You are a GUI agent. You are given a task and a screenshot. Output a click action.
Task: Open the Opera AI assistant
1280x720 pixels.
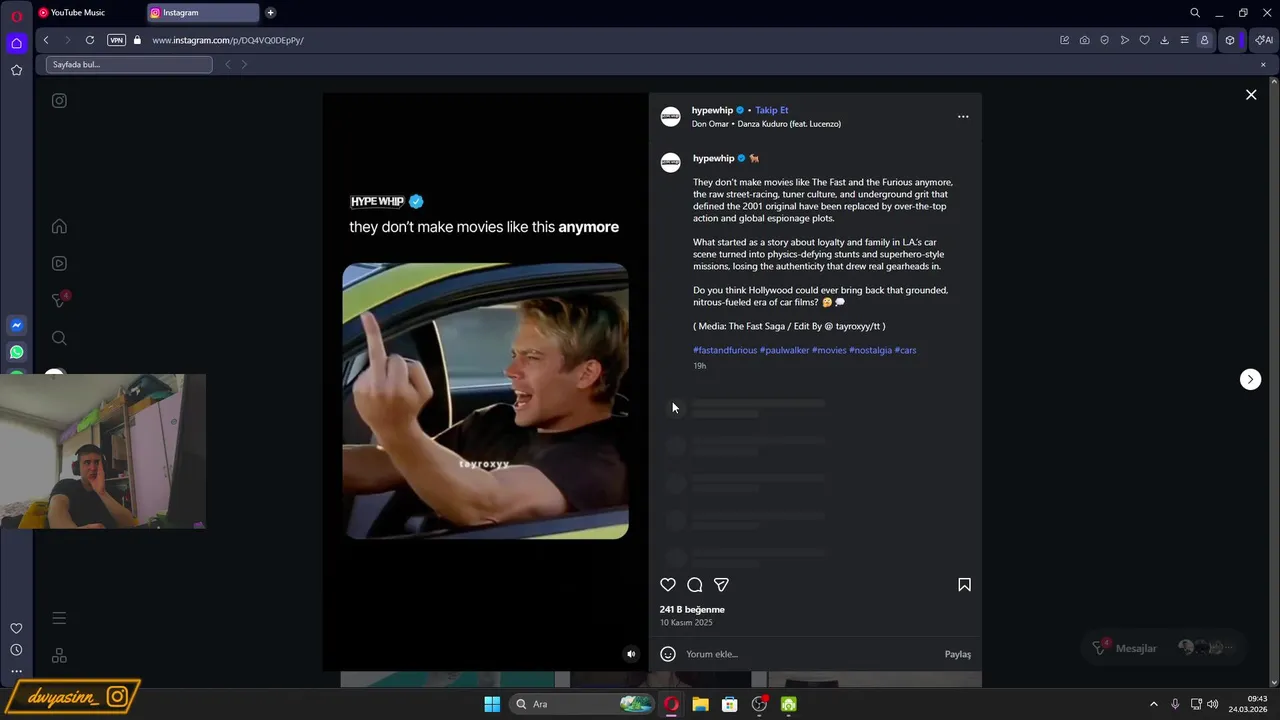pyautogui.click(x=1263, y=40)
